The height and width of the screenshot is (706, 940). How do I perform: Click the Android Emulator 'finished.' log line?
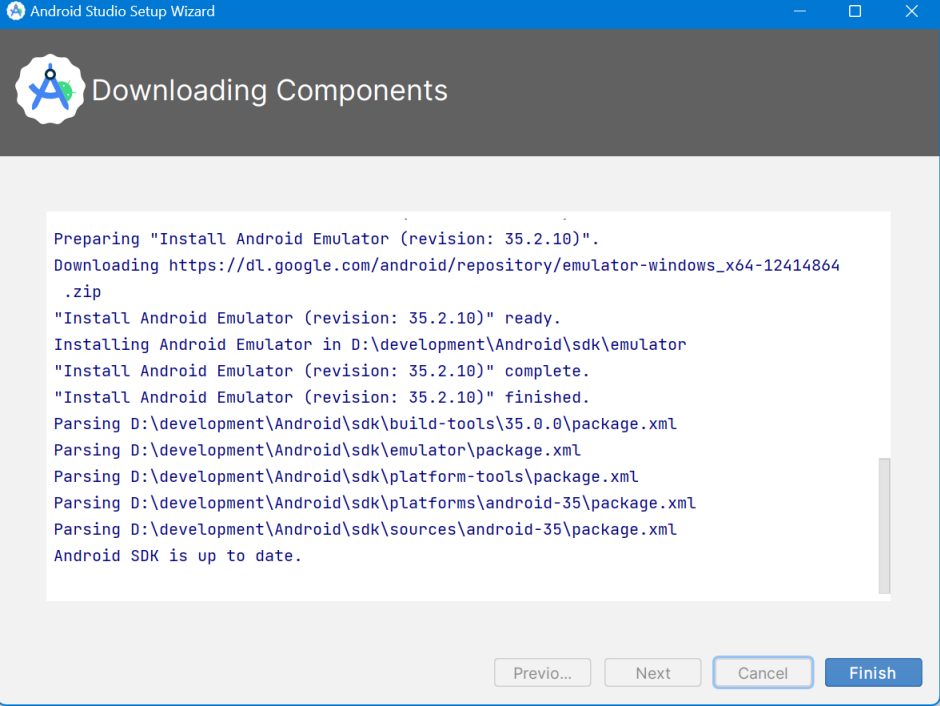click(322, 397)
